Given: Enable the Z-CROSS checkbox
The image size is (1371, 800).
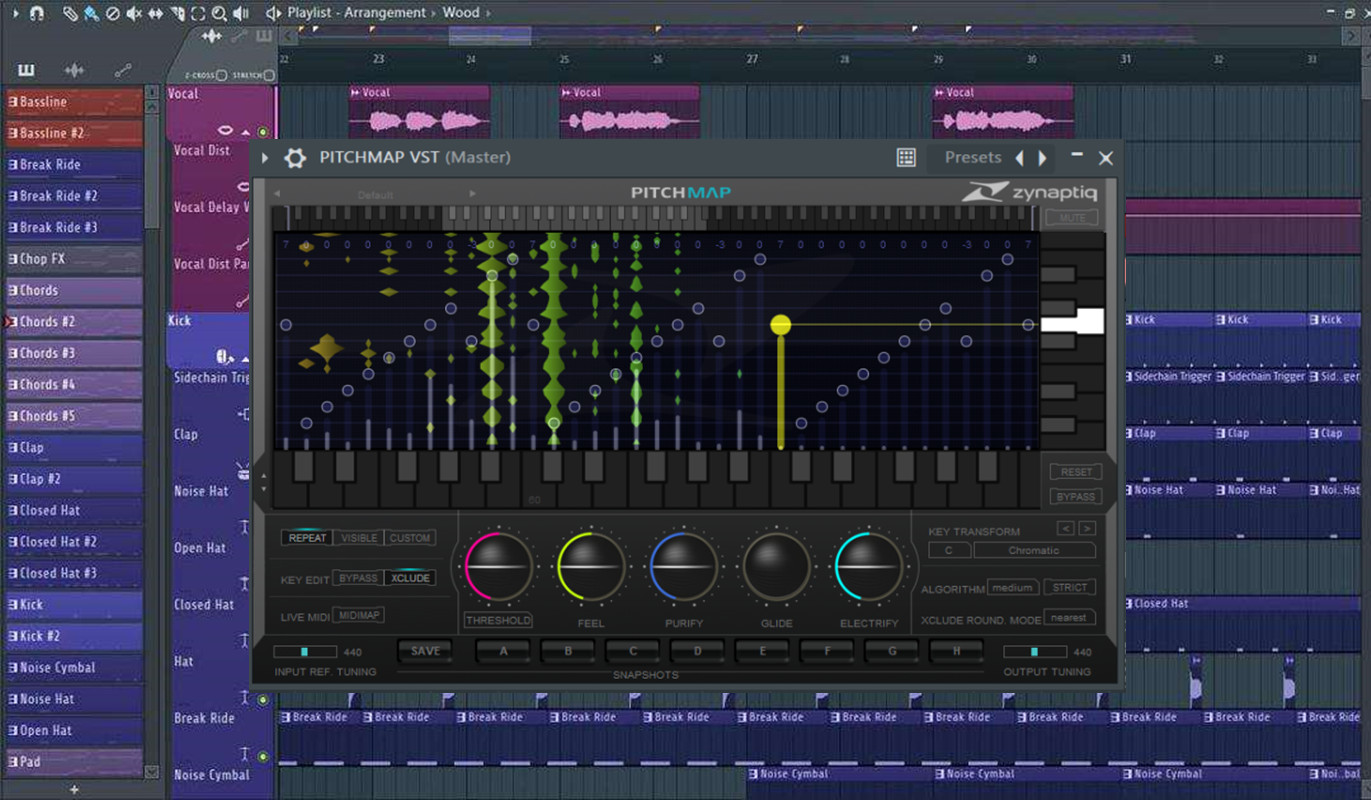Looking at the screenshot, I should (x=221, y=75).
